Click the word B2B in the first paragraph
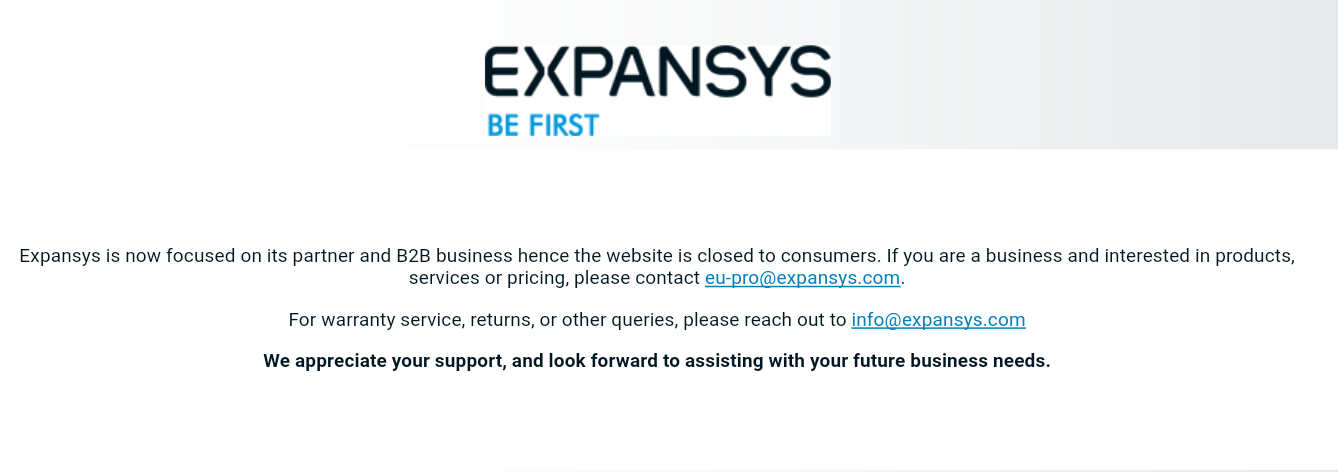The width and height of the screenshot is (1338, 472). pyautogui.click(x=413, y=256)
